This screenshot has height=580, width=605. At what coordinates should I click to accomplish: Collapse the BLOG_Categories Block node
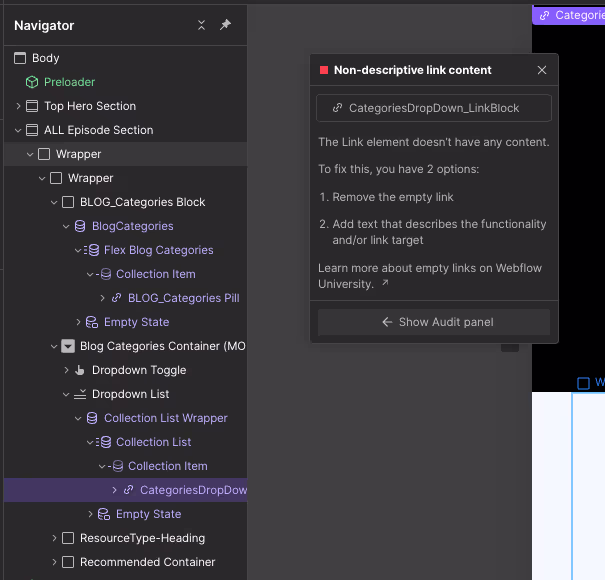point(54,202)
